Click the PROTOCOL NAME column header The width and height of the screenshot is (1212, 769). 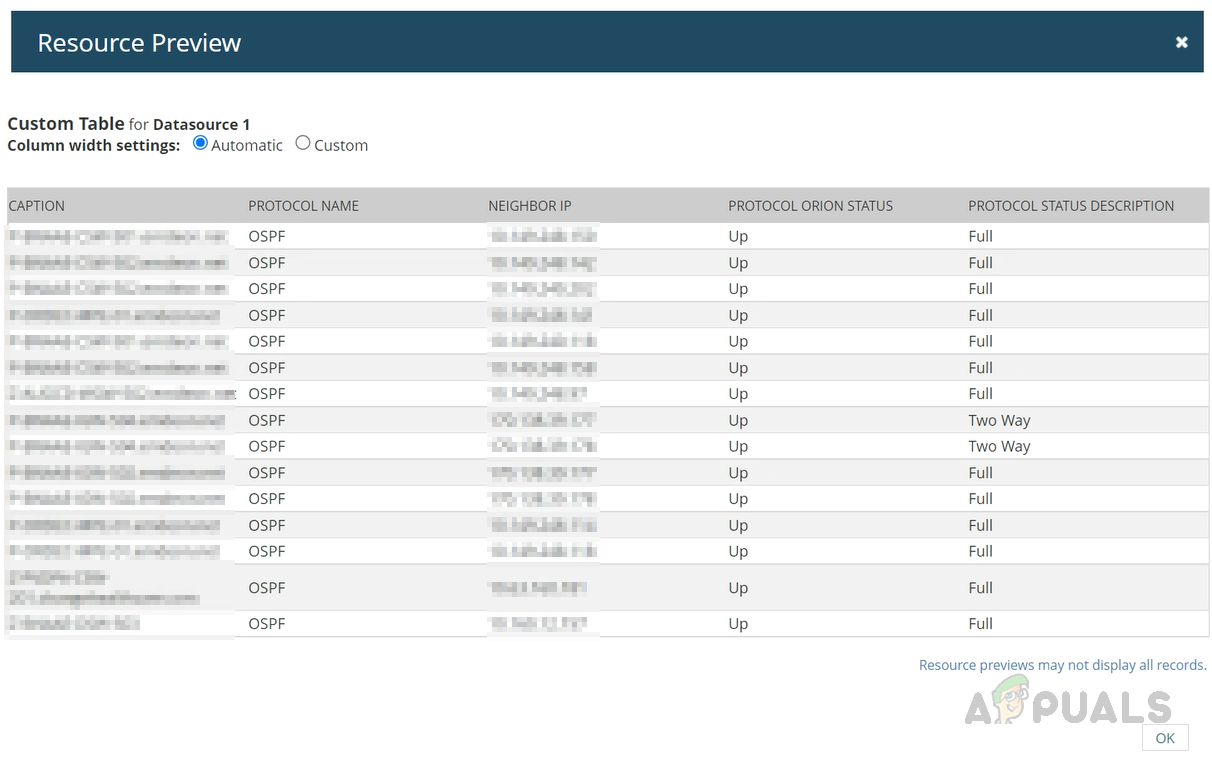pyautogui.click(x=303, y=206)
